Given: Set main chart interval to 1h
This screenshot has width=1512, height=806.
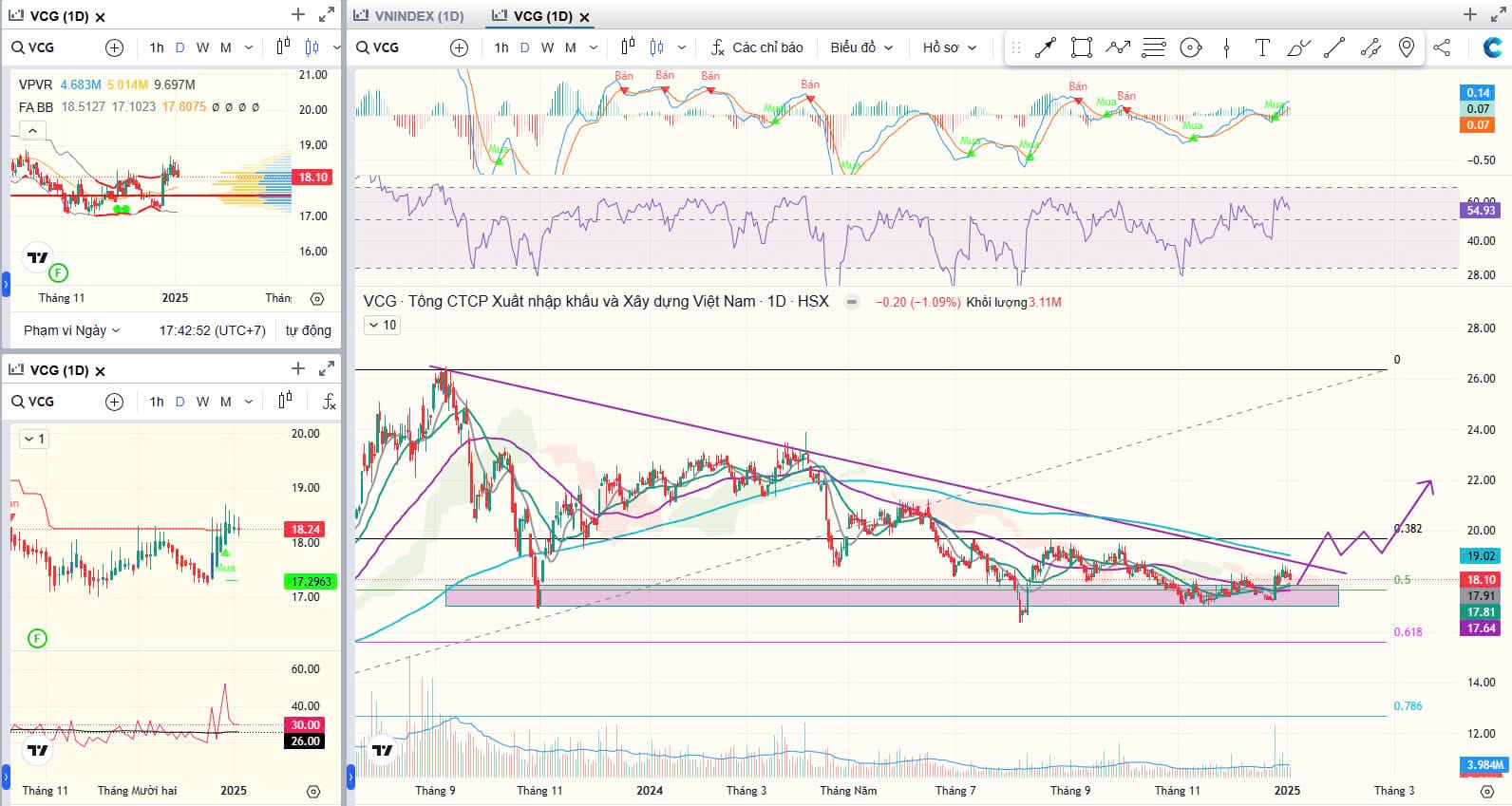Looking at the screenshot, I should tap(501, 47).
